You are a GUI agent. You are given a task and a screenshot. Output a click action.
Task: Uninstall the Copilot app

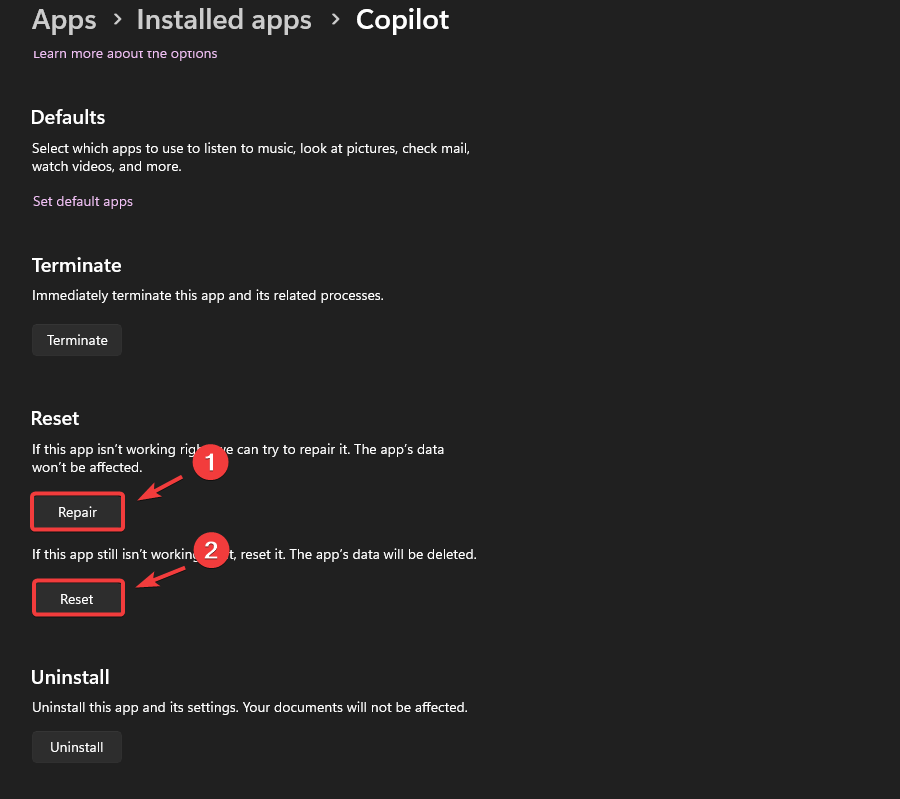[77, 747]
